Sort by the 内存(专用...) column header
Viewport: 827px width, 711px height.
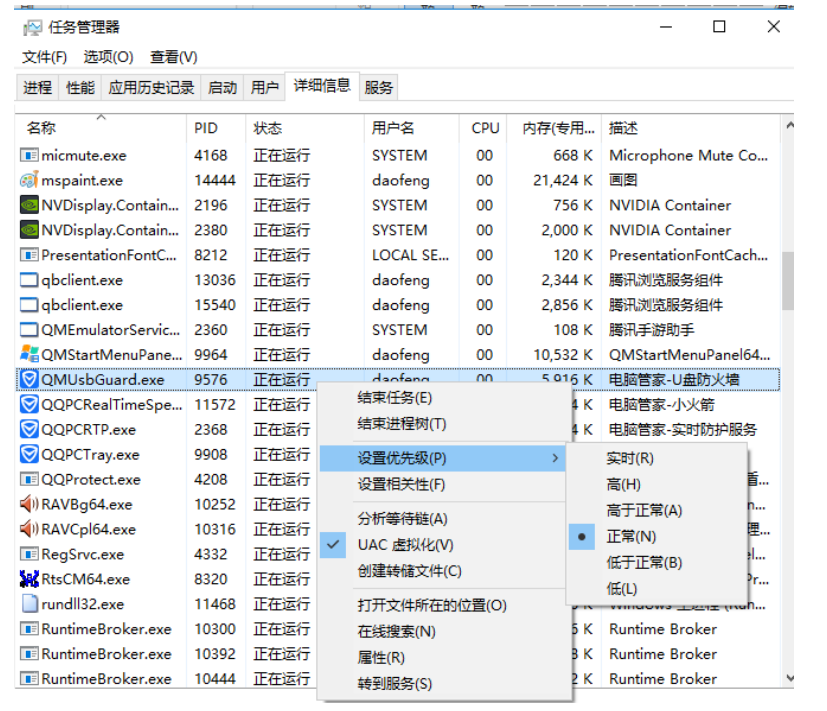click(554, 128)
